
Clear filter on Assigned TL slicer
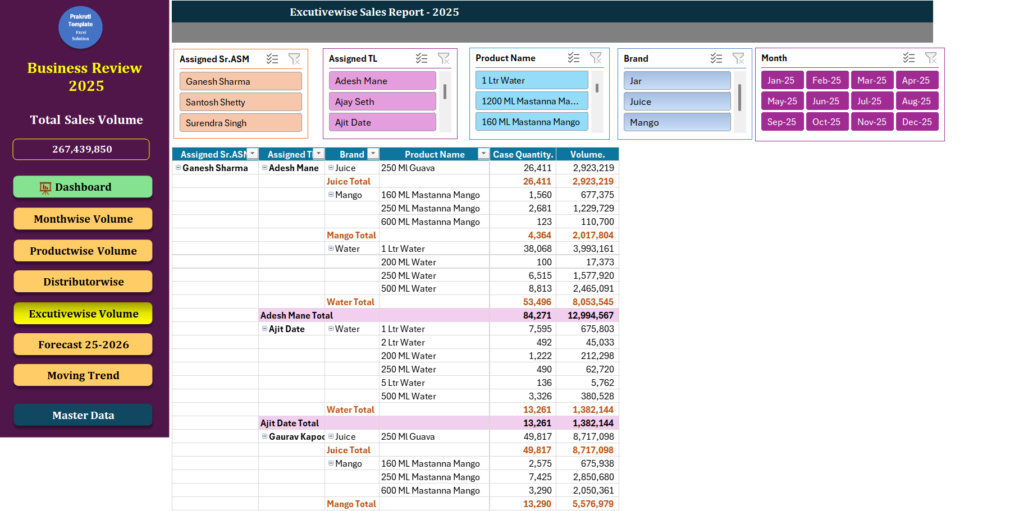[x=443, y=58]
